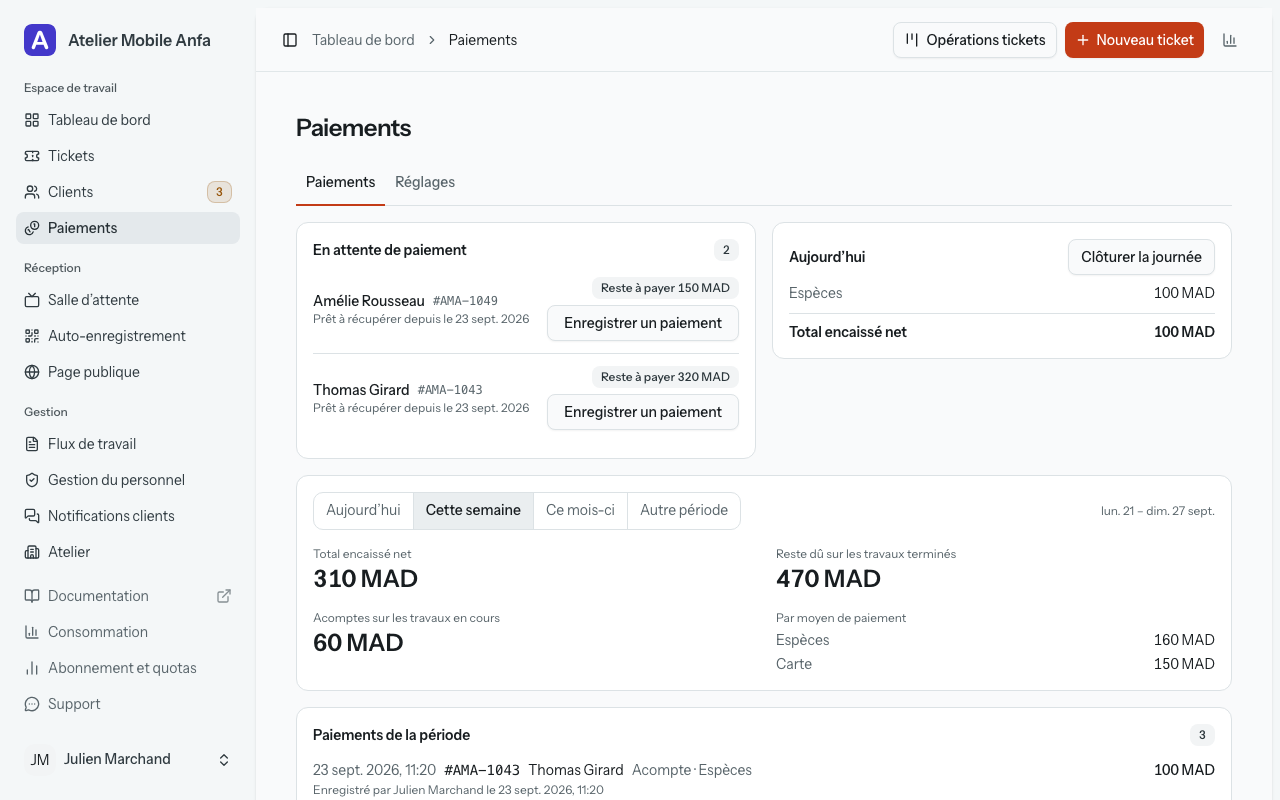Click the Tableau de bord breadcrumb link
Screen dimensions: 1280x800
tap(363, 40)
